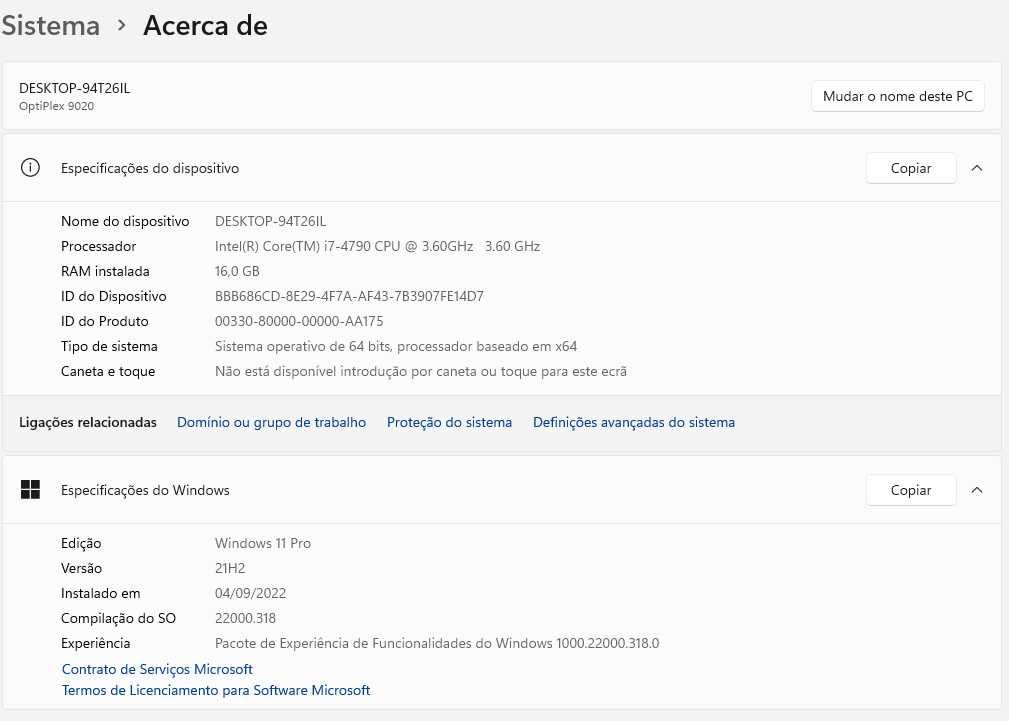Click the Ligações relacionadas label
This screenshot has height=721, width=1009.
pos(88,422)
